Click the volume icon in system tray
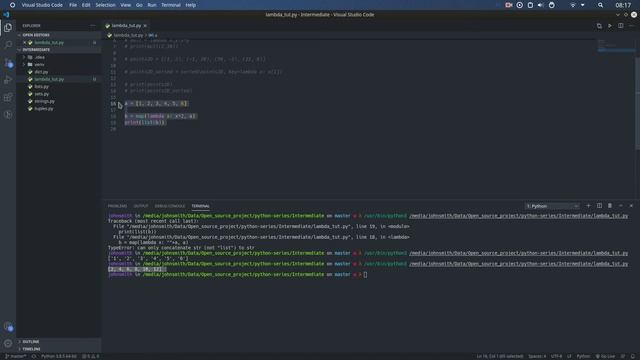This screenshot has height=360, width=640. [x=540, y=5]
